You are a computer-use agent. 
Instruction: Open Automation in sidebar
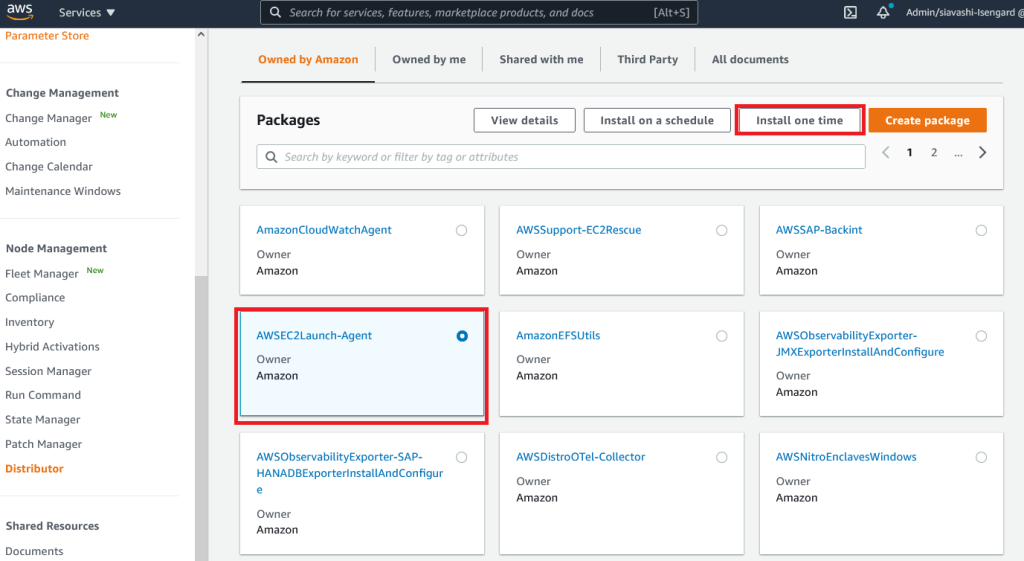(x=35, y=142)
